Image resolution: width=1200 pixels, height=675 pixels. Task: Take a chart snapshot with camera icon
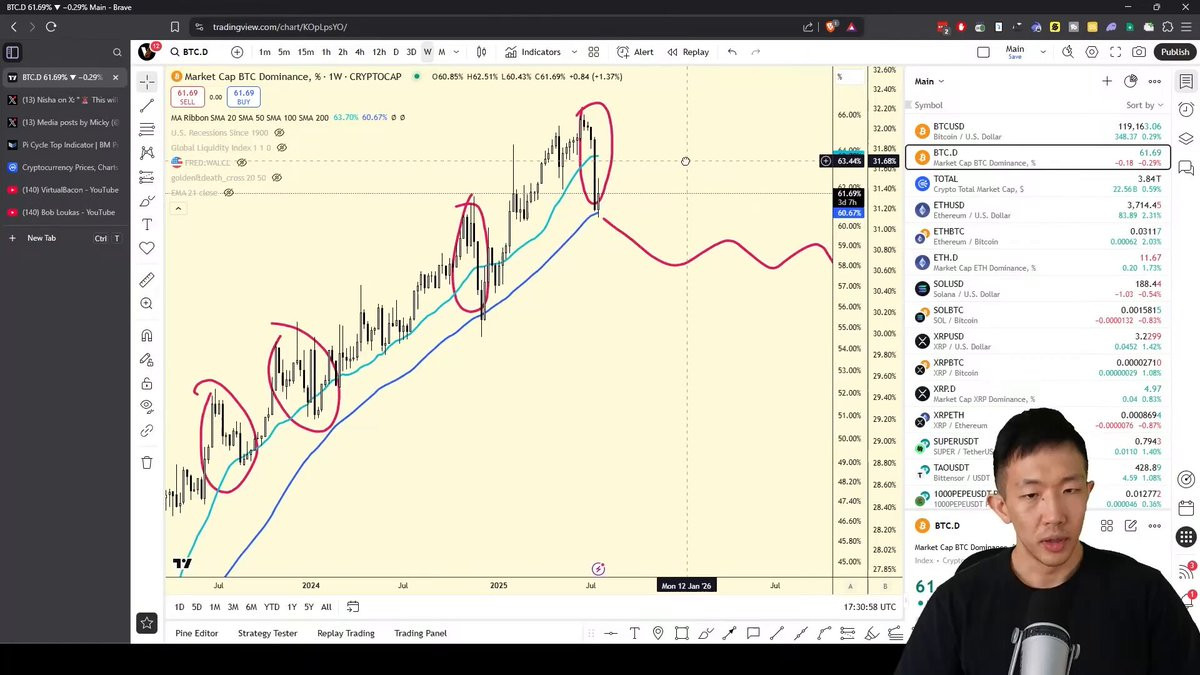(x=1140, y=52)
